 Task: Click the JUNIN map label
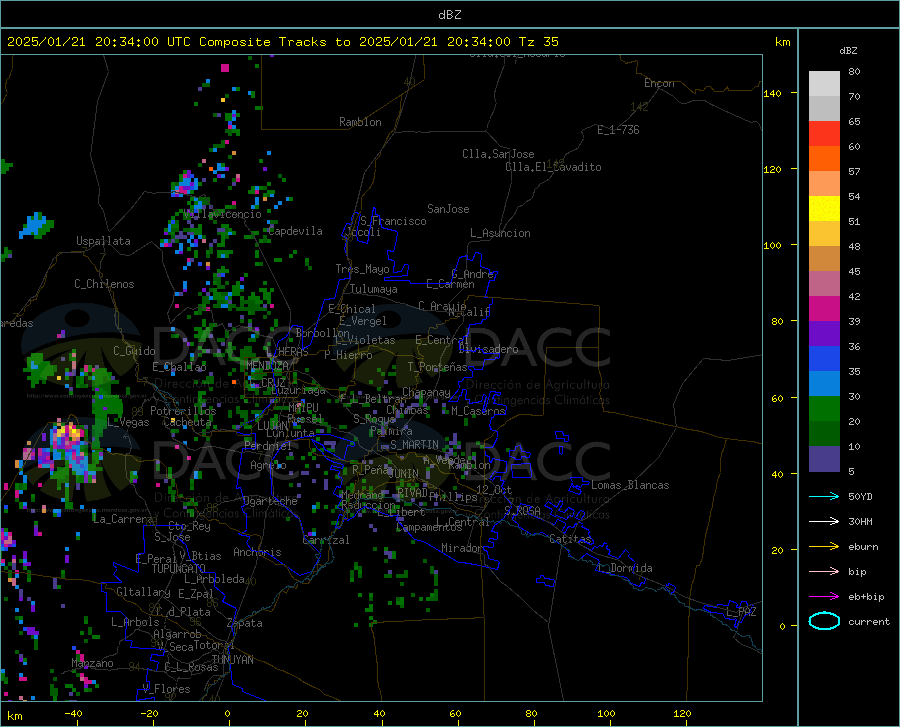pos(403,473)
